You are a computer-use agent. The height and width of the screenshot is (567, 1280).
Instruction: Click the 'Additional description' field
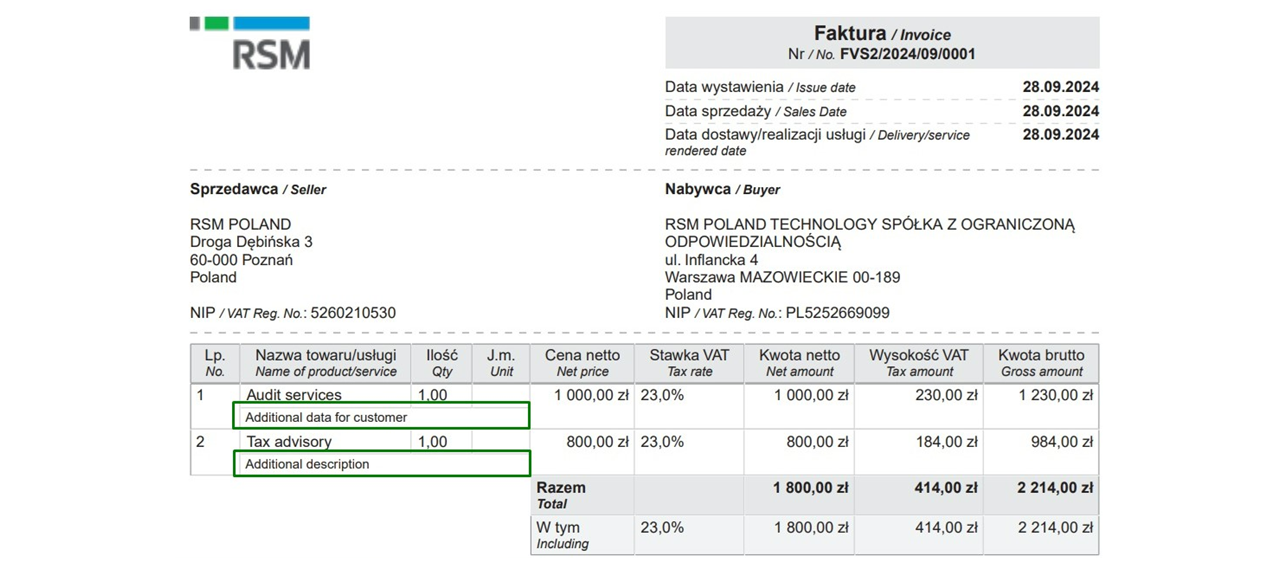point(381,464)
